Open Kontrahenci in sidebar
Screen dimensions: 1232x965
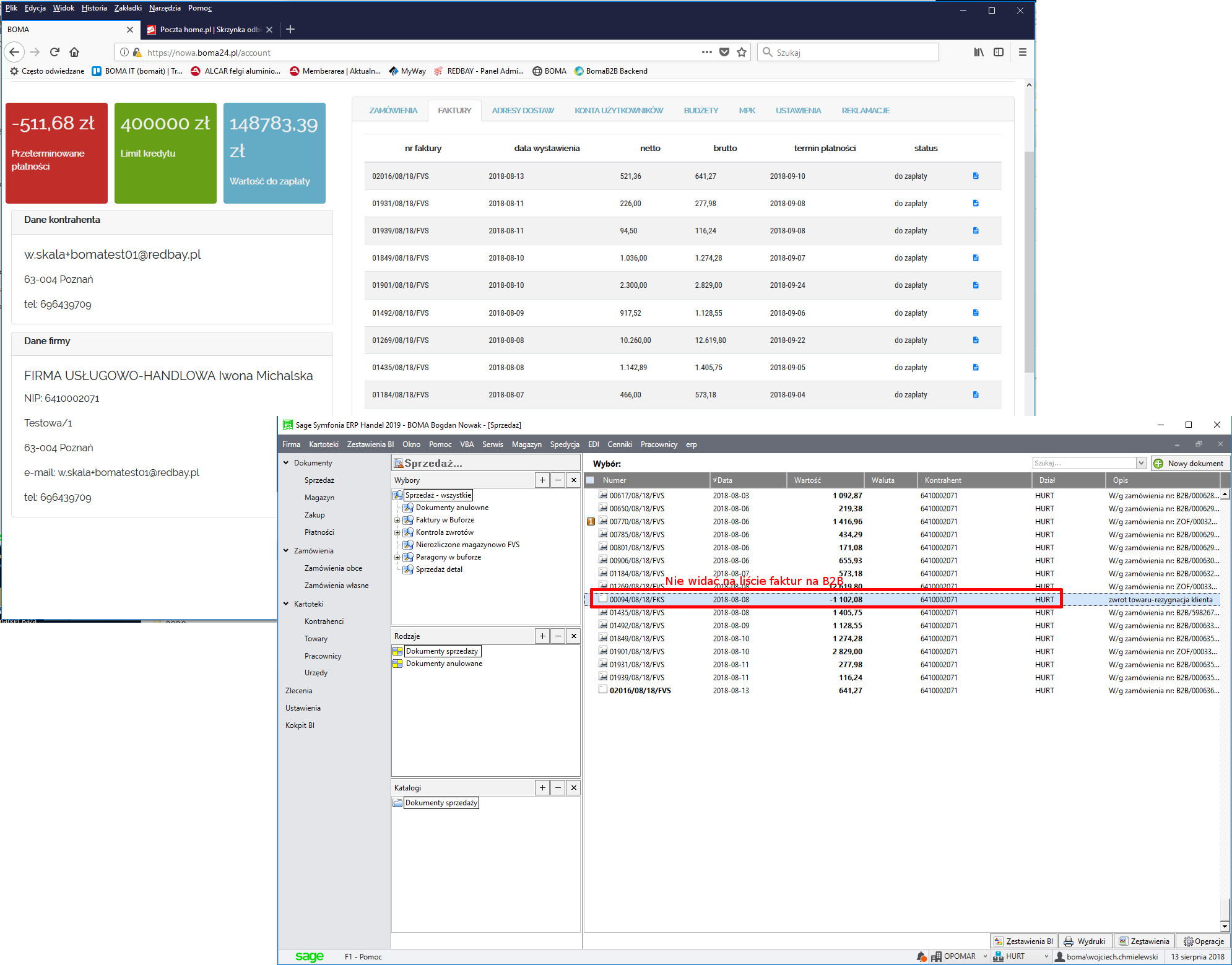324,621
